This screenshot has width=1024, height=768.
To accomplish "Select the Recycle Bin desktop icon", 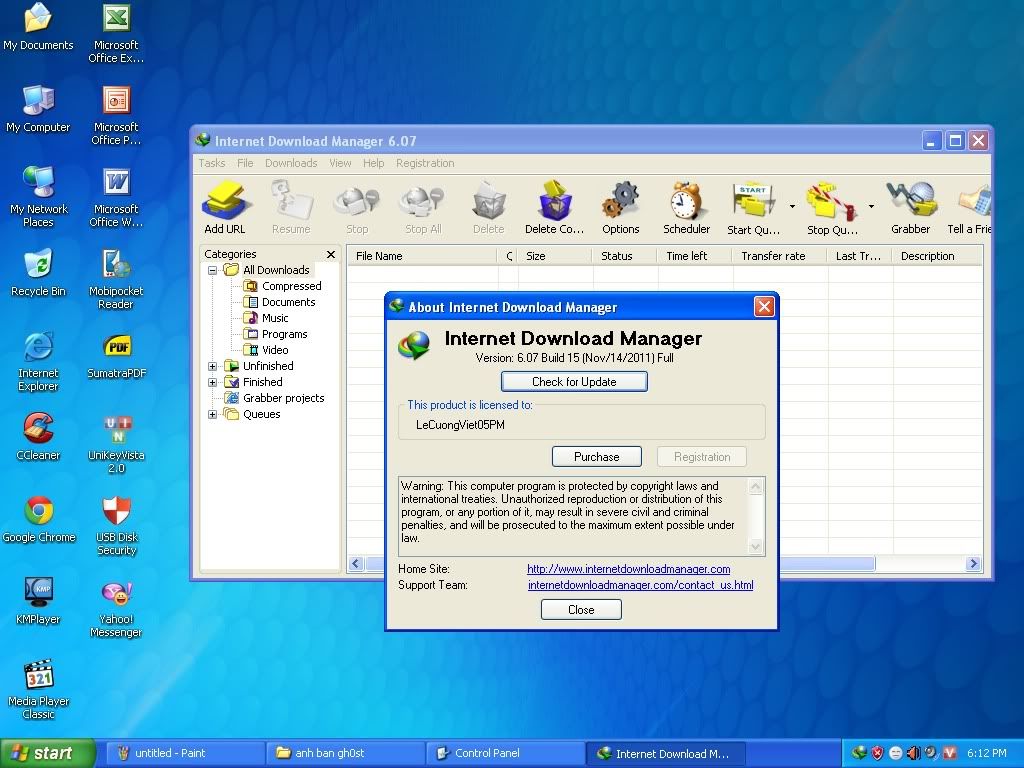I will click(38, 274).
